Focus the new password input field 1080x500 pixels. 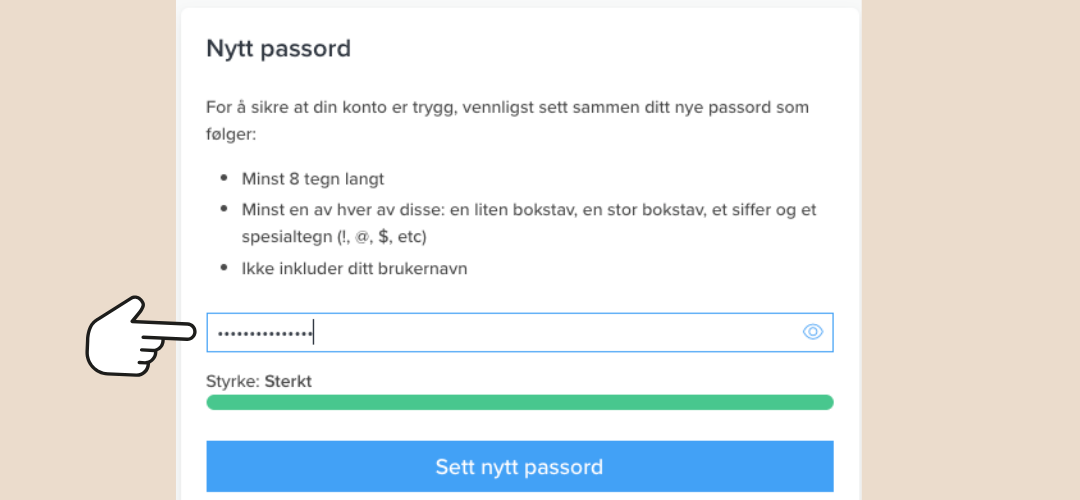pyautogui.click(x=520, y=332)
